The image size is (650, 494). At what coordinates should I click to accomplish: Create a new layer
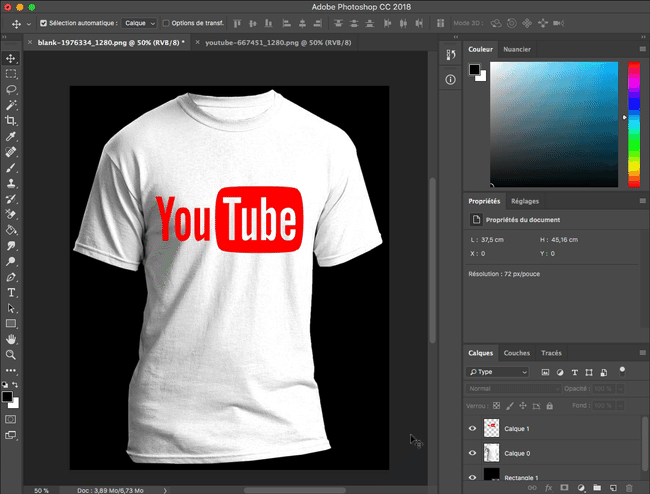tap(613, 488)
